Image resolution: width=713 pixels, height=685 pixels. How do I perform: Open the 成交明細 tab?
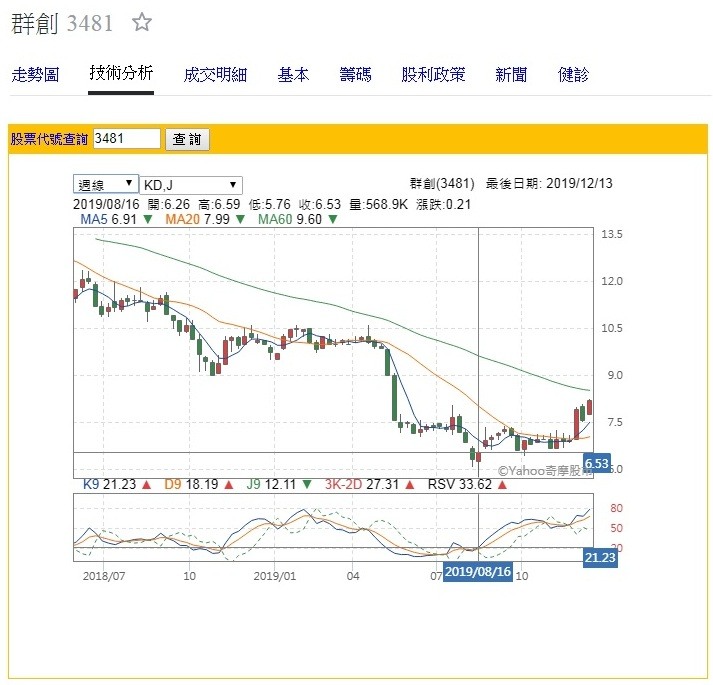pos(215,74)
